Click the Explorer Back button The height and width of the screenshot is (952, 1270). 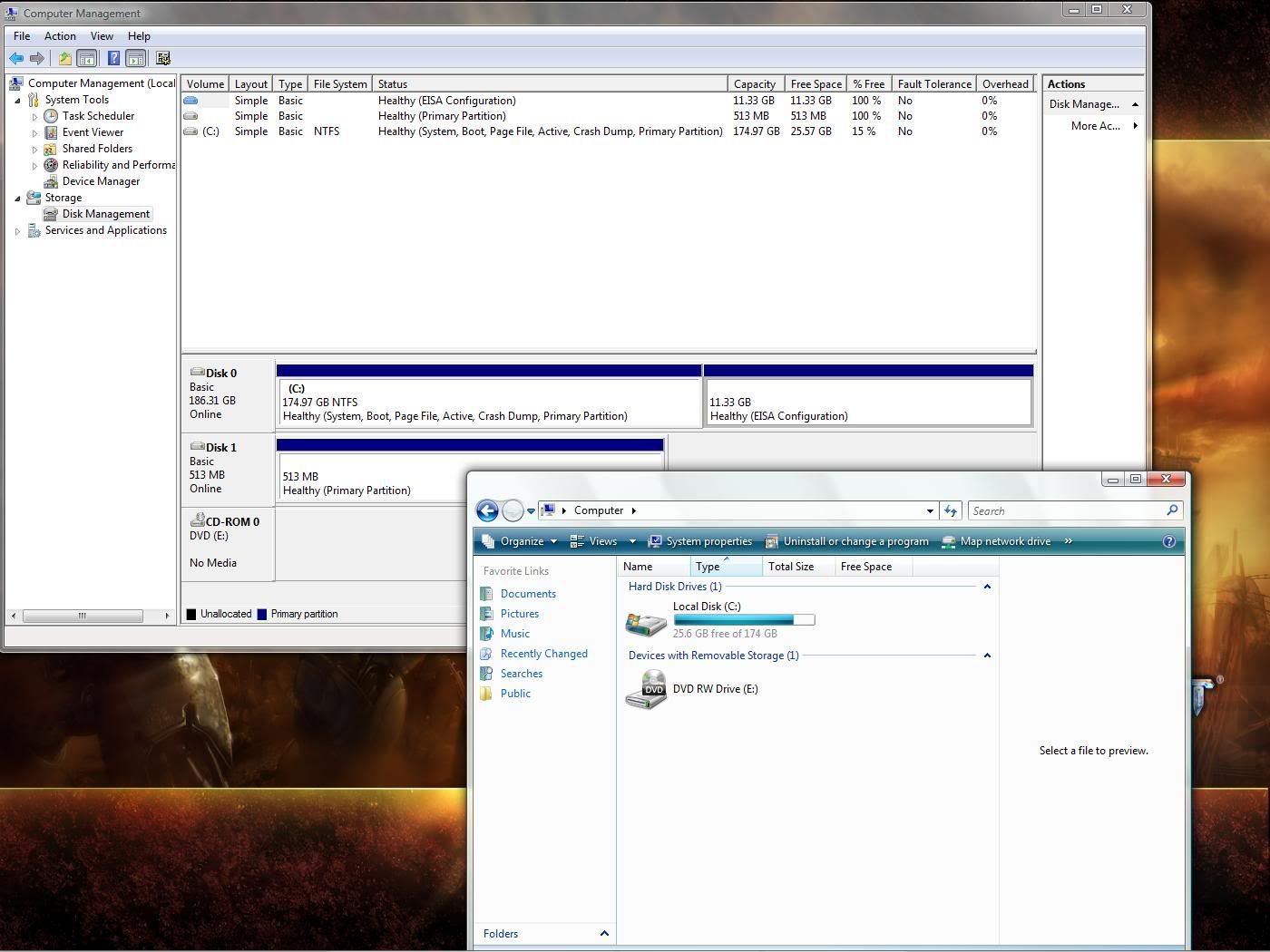487,510
